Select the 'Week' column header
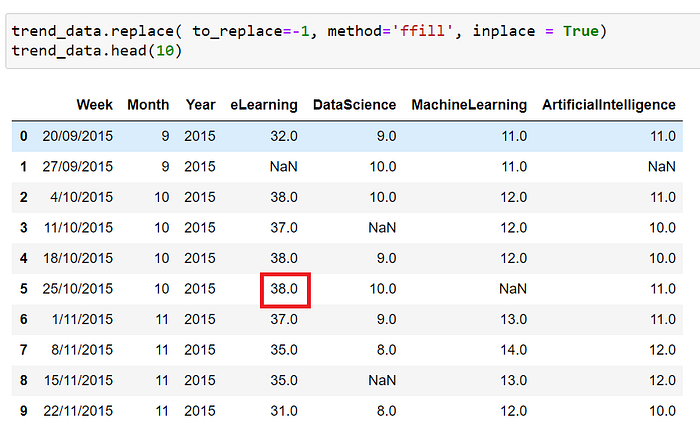 95,105
